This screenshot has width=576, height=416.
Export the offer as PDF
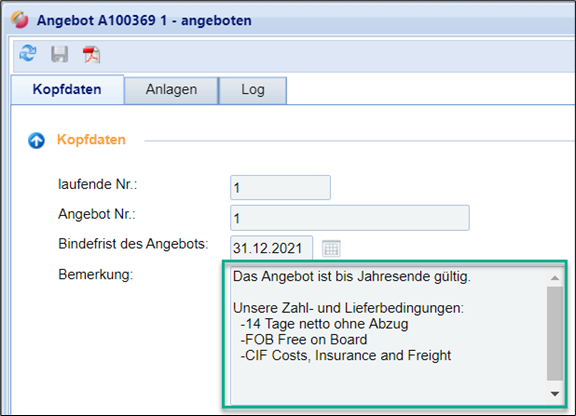91,55
